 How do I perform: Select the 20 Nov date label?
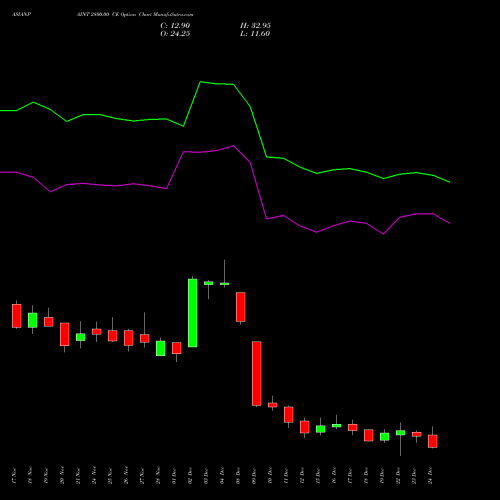(x=62, y=476)
